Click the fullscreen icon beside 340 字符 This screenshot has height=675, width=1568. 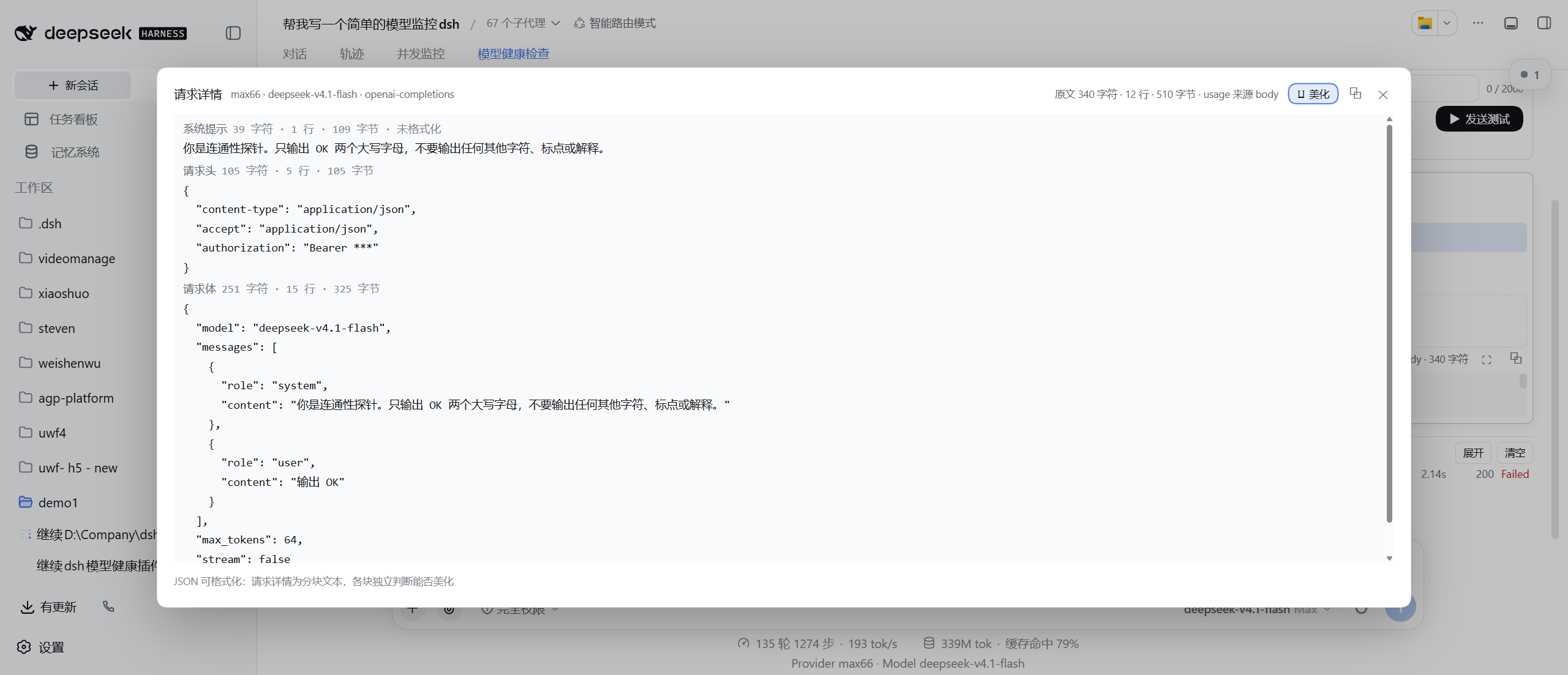(x=1487, y=360)
